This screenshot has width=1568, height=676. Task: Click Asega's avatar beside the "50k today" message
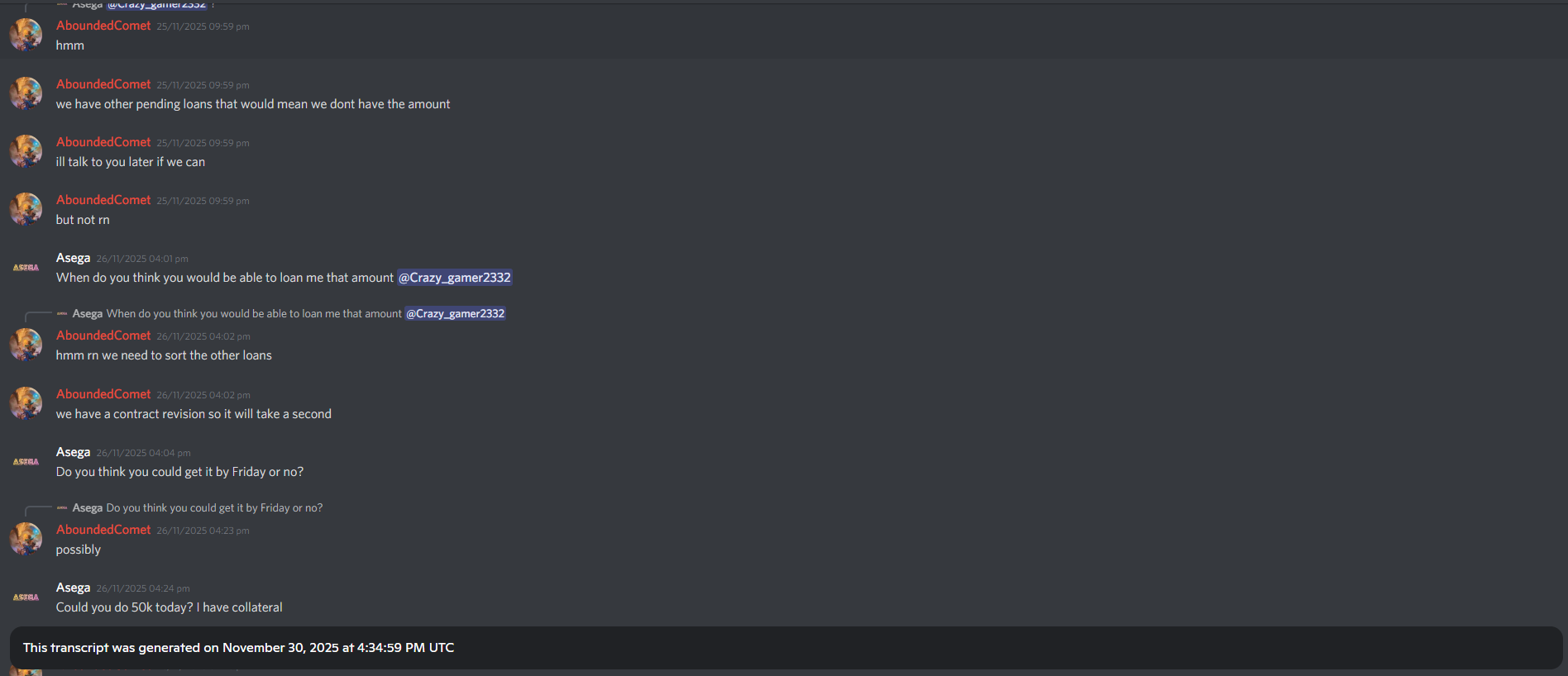click(26, 597)
